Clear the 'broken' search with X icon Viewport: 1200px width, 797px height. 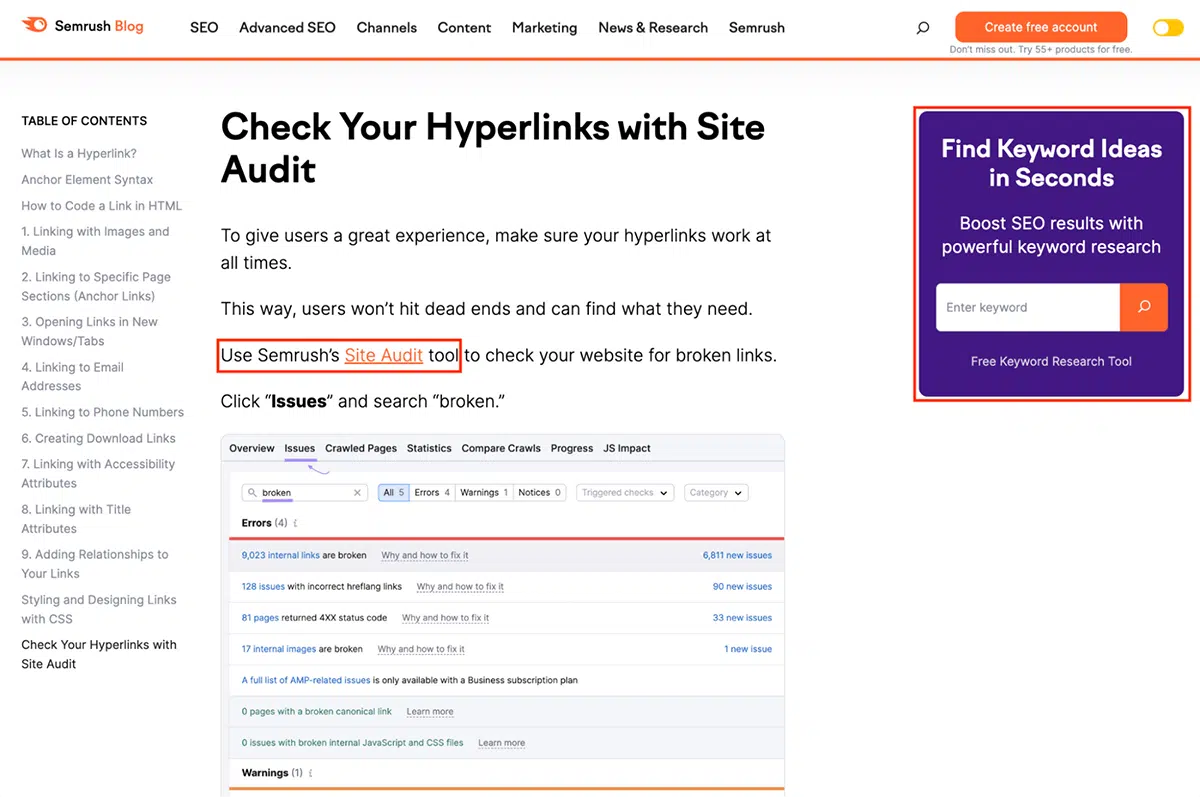coord(357,493)
